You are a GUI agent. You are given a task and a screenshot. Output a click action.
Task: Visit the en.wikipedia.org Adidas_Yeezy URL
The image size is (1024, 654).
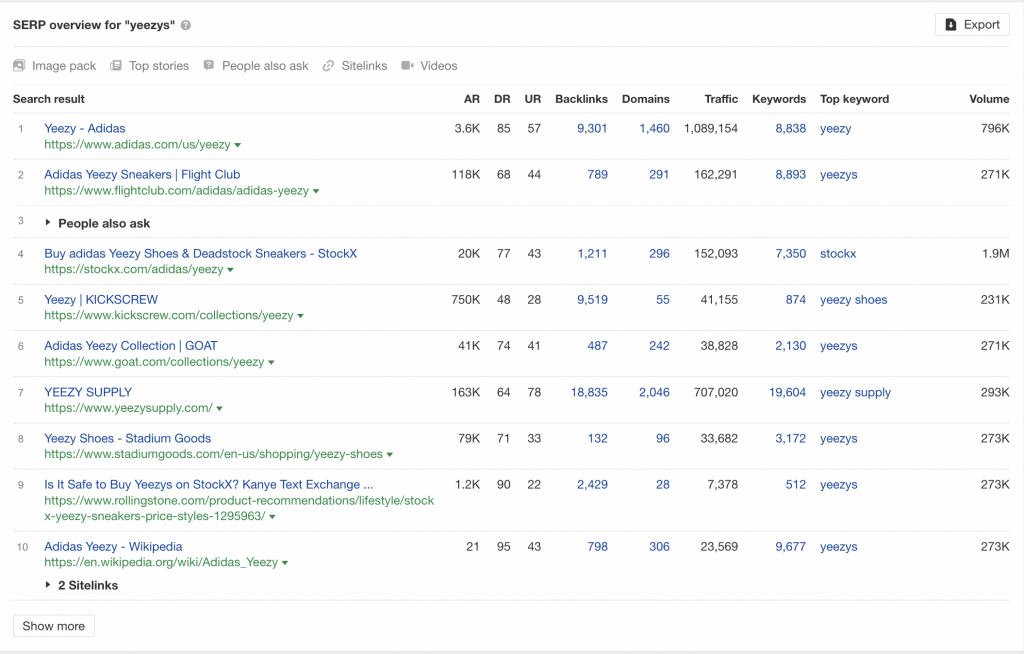pos(161,562)
